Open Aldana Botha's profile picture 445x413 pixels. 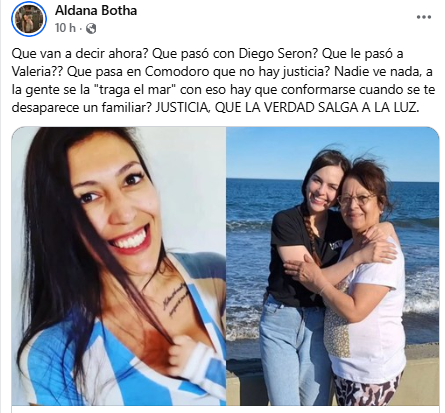pos(29,19)
